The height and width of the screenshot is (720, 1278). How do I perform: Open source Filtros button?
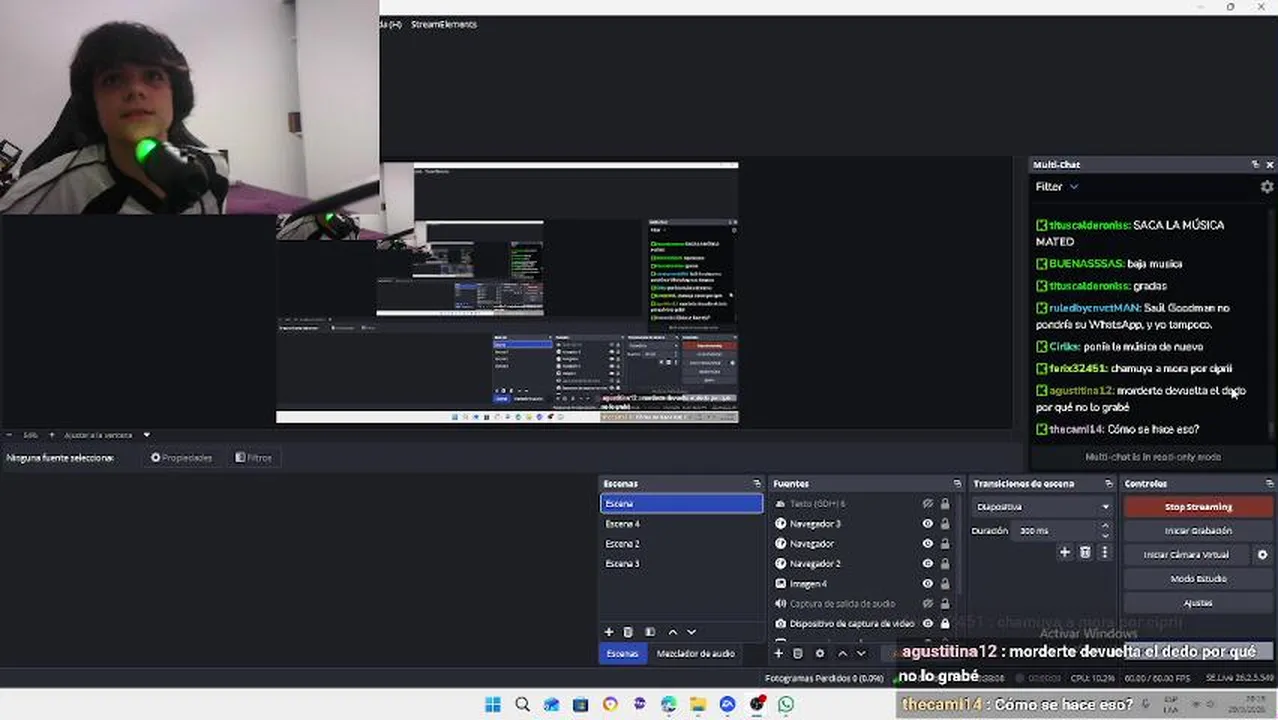[x=253, y=458]
